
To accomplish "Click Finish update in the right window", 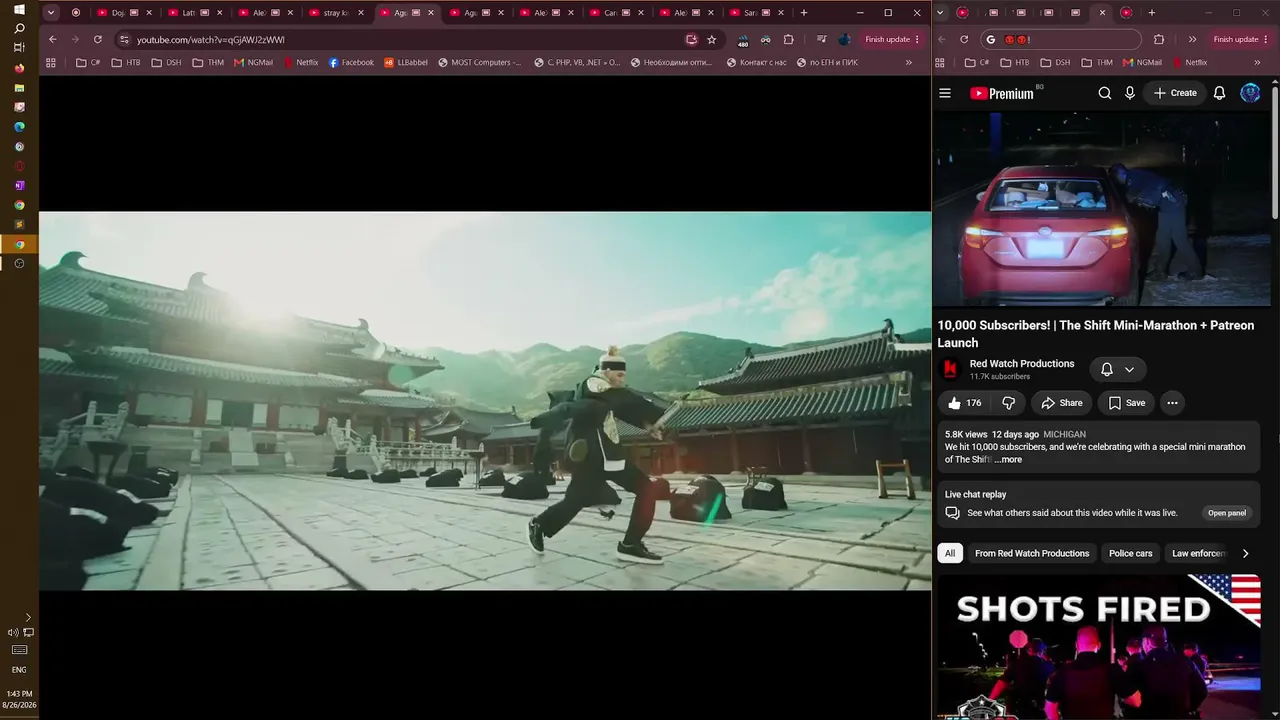I will (1241, 39).
